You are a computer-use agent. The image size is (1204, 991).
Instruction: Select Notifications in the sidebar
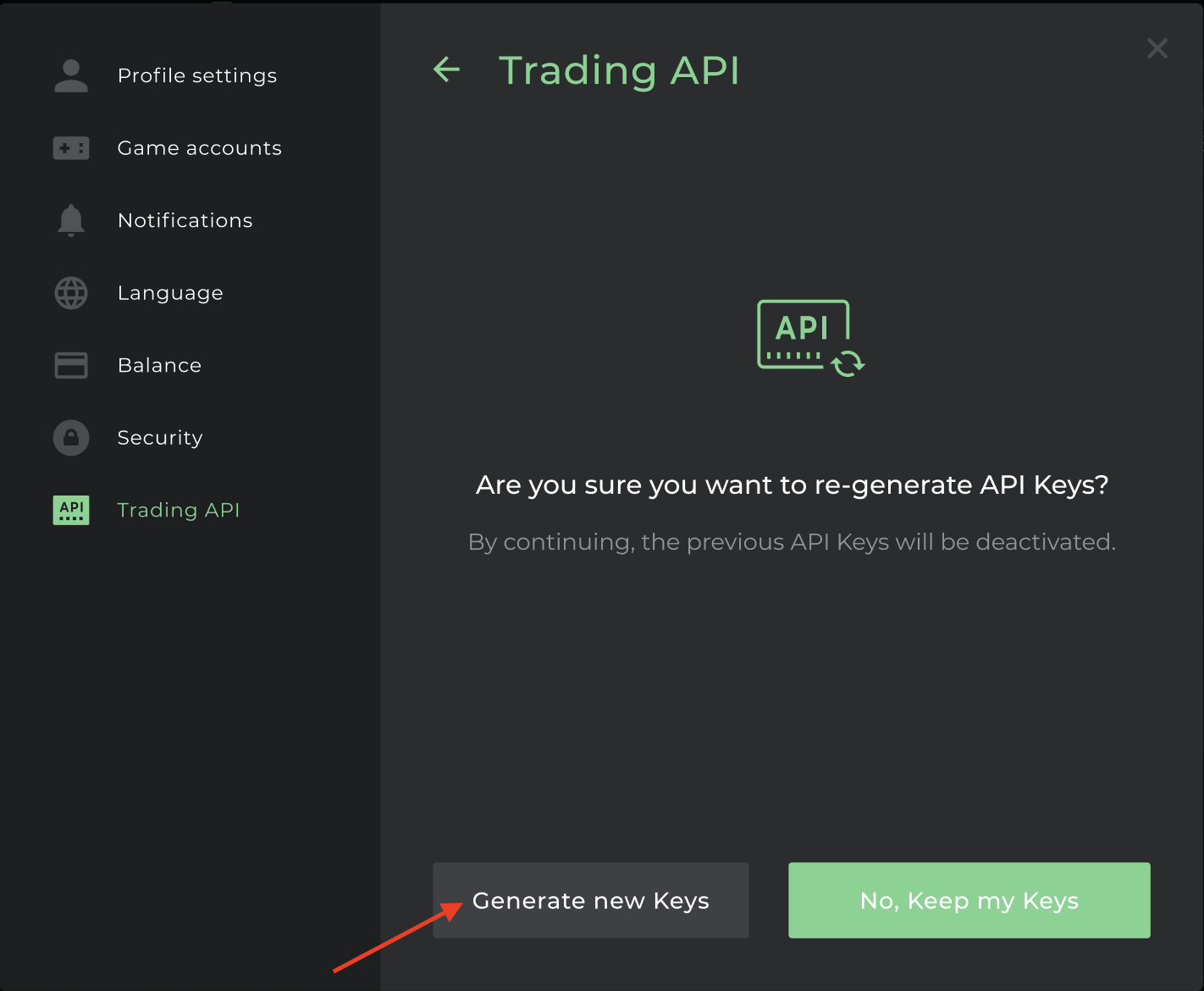[x=185, y=220]
